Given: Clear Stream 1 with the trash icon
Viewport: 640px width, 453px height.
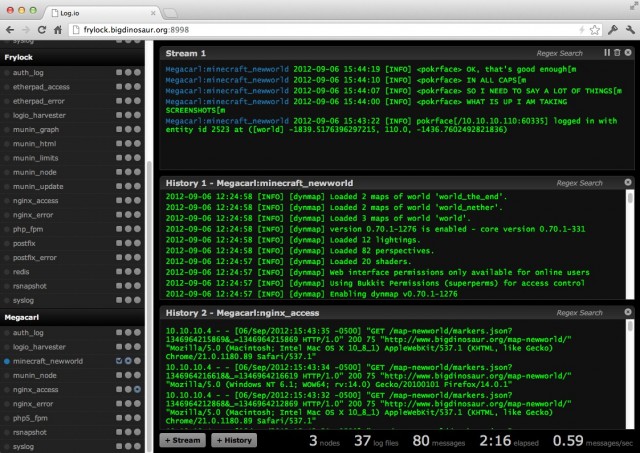Looking at the screenshot, I should click(617, 53).
